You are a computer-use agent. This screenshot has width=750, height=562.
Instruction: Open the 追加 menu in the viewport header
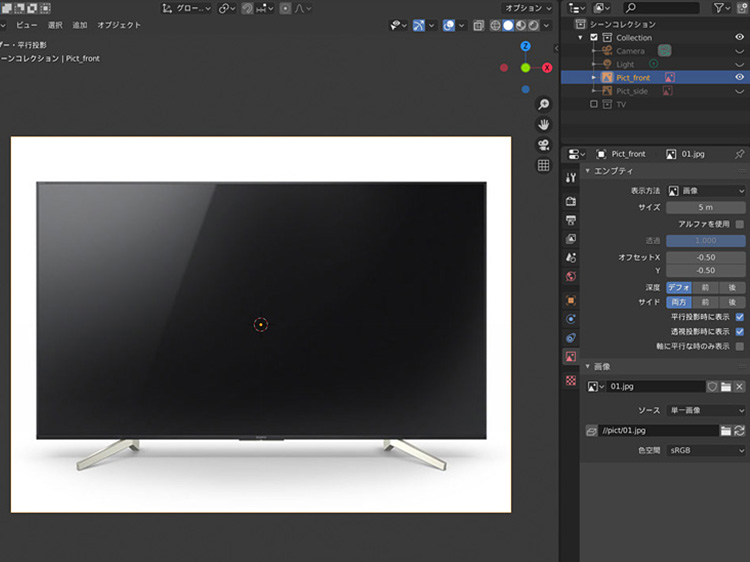79,25
